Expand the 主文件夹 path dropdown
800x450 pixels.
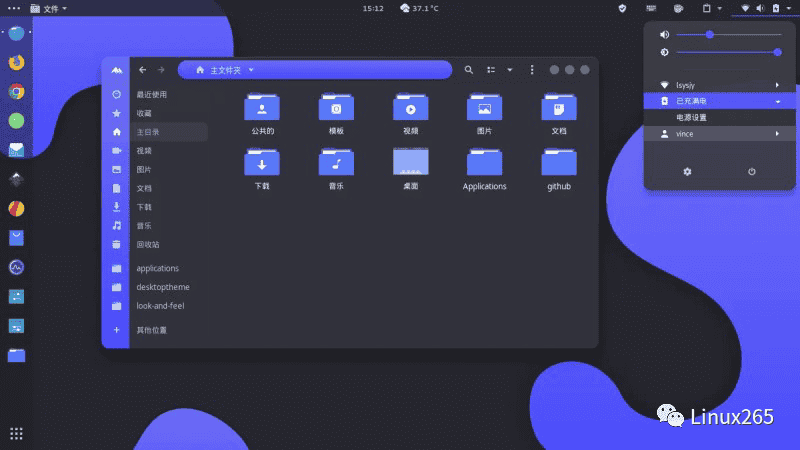pos(251,70)
